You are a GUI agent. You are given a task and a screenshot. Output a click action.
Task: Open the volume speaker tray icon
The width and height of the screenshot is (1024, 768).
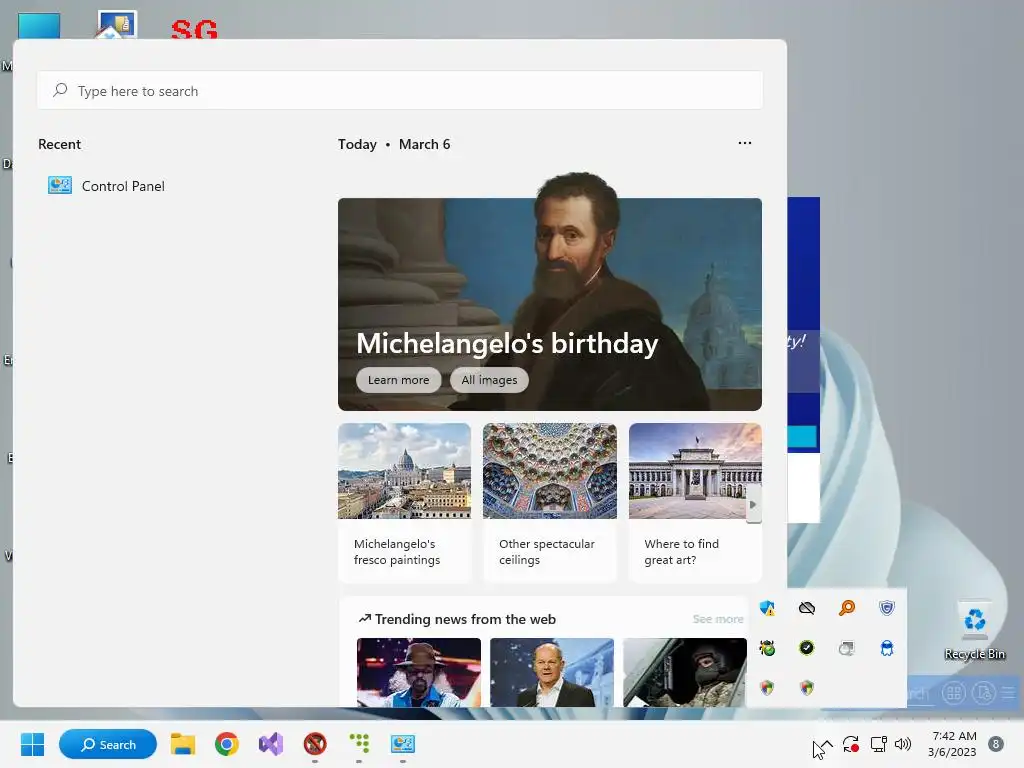point(903,744)
